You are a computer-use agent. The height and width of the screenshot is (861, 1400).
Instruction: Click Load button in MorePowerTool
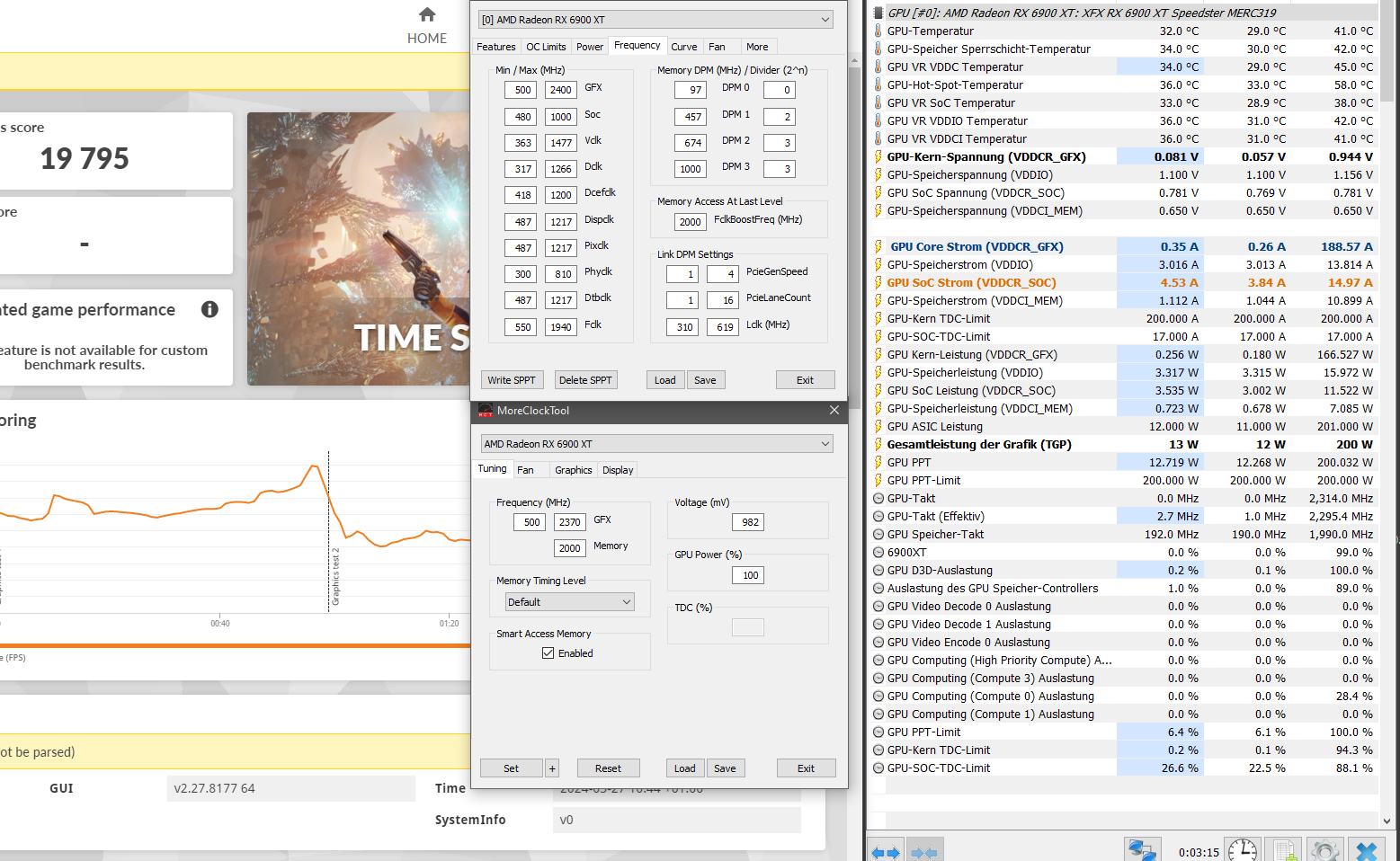664,380
